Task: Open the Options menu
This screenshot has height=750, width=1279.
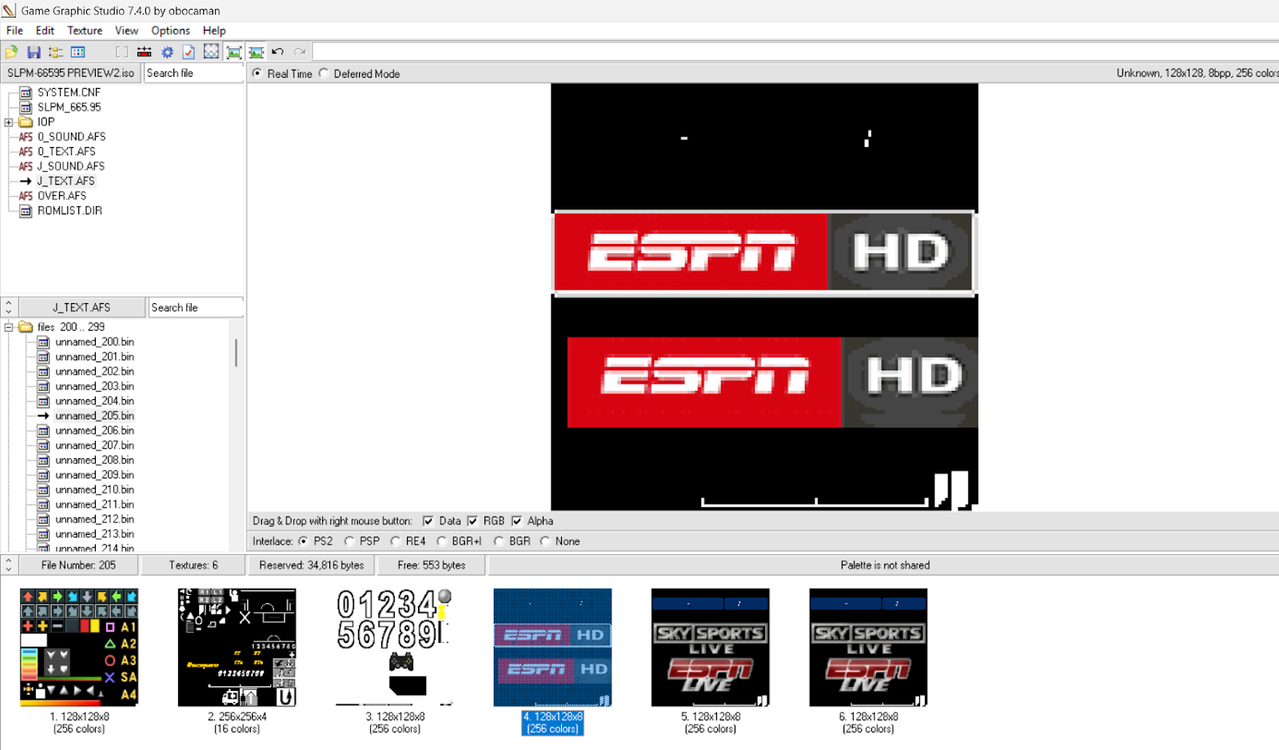Action: pos(171,31)
